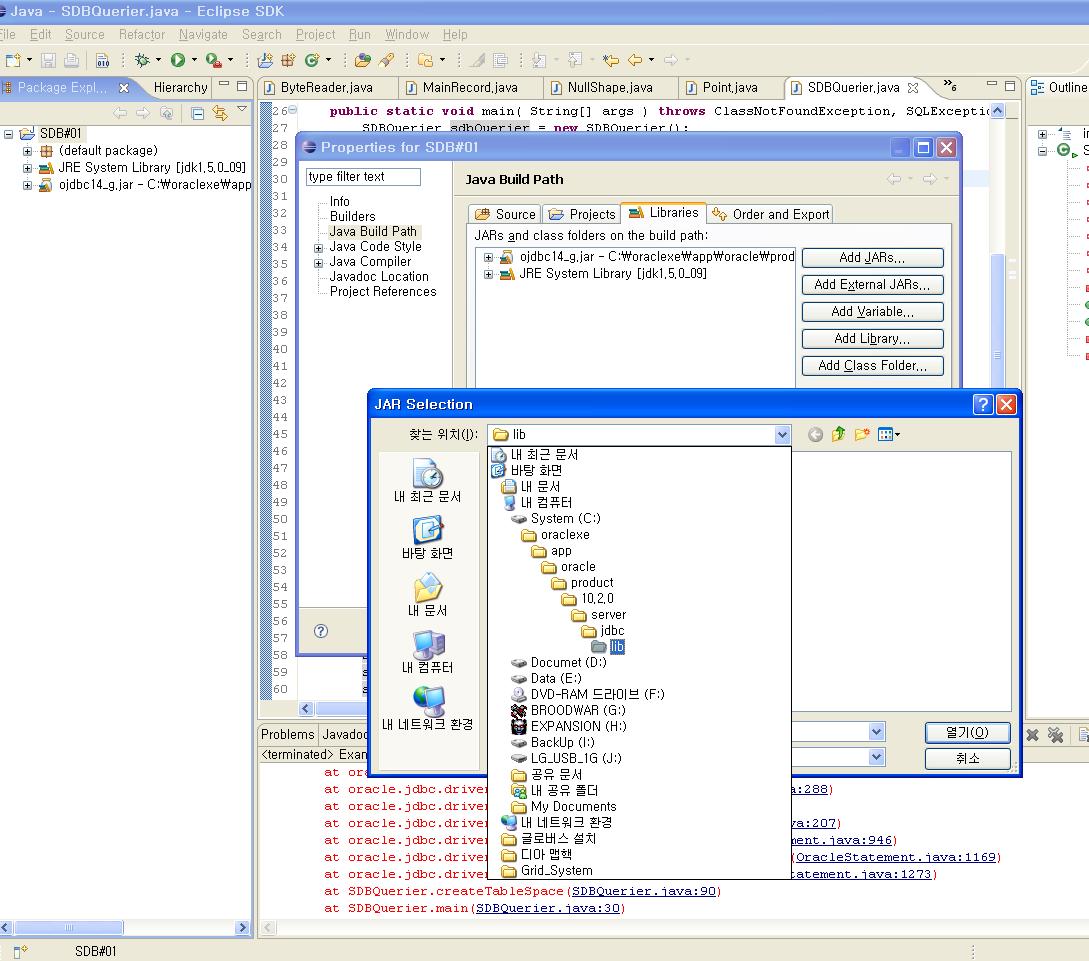This screenshot has height=961, width=1089.
Task: Click the help icon in Properties dialog
Action: (320, 631)
